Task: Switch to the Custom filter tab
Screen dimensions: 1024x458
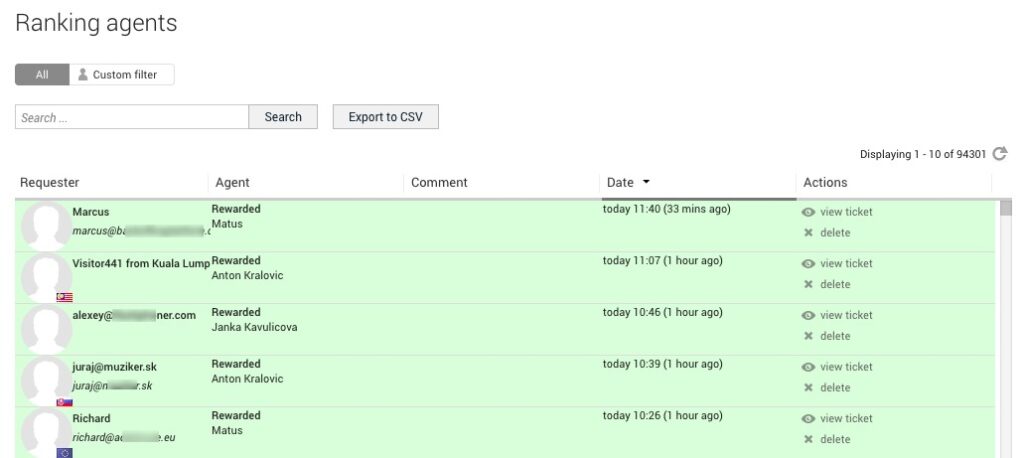Action: point(122,75)
